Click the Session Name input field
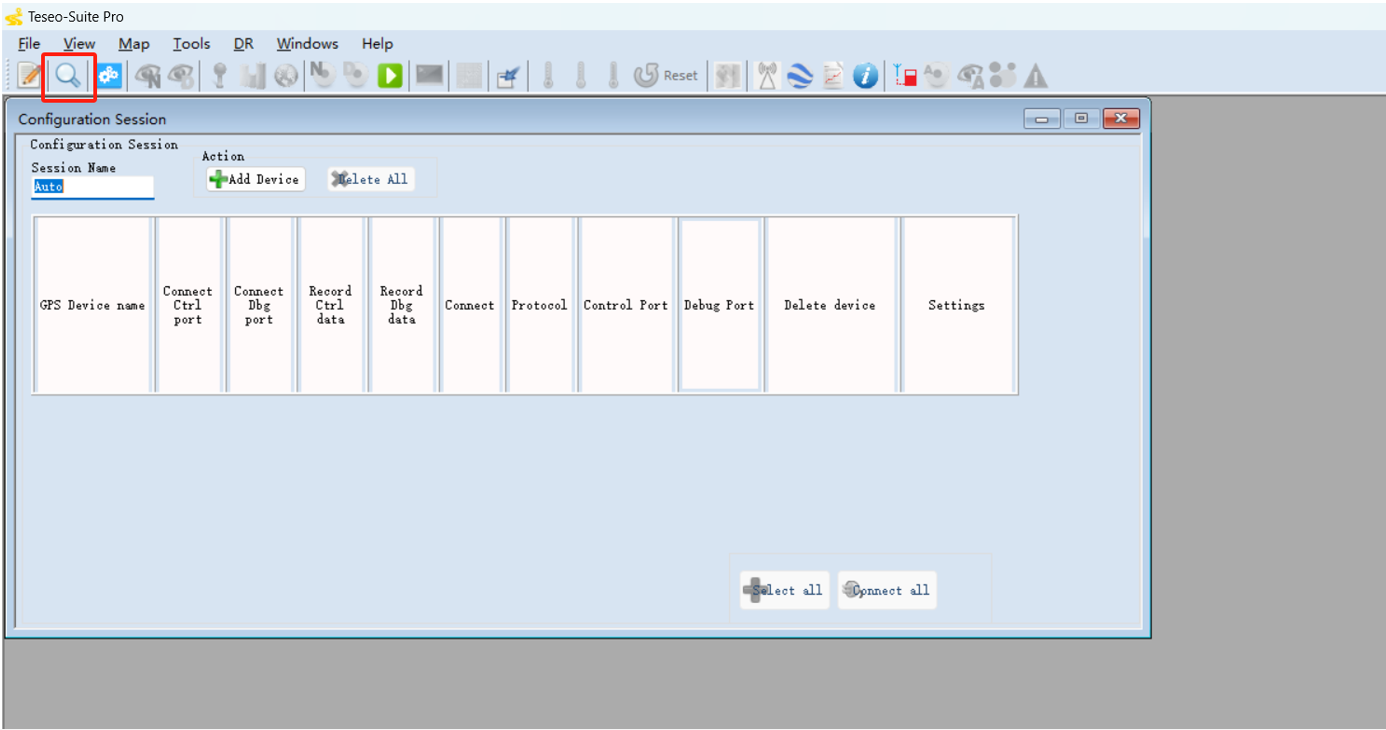The height and width of the screenshot is (730, 1386). pyautogui.click(x=92, y=187)
